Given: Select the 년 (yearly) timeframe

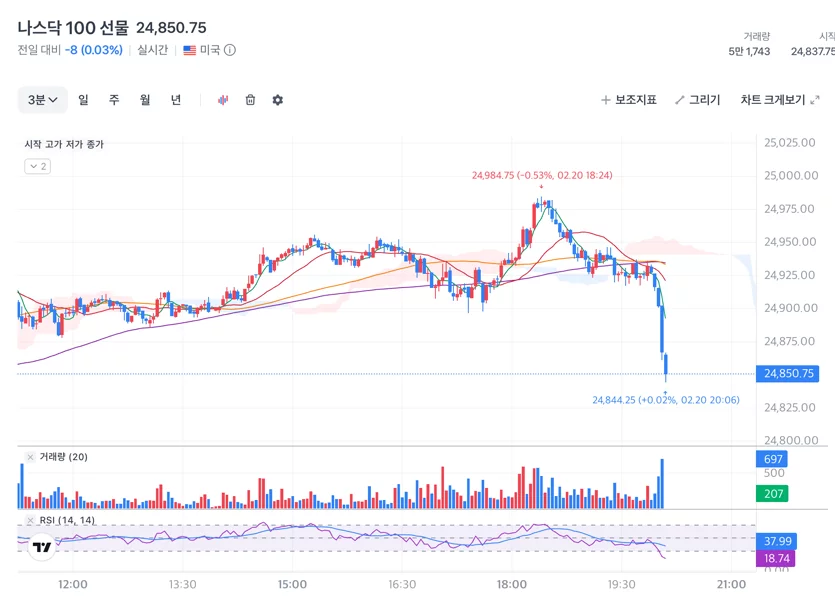Looking at the screenshot, I should click(x=176, y=100).
